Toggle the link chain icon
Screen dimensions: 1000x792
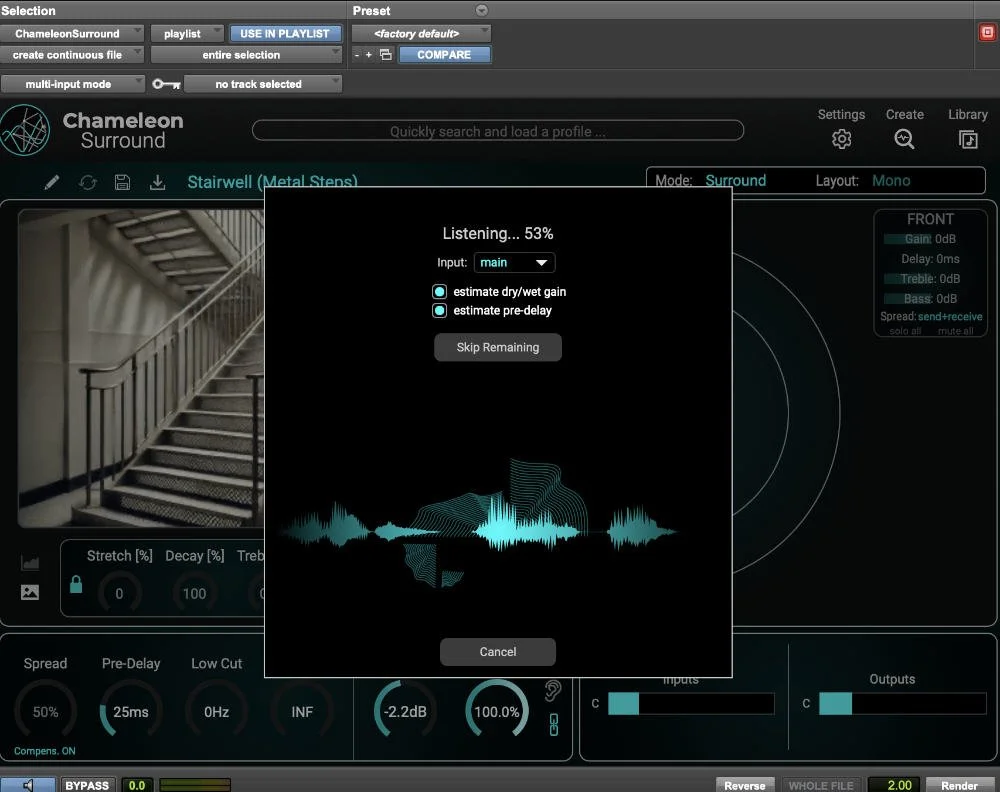click(x=554, y=724)
